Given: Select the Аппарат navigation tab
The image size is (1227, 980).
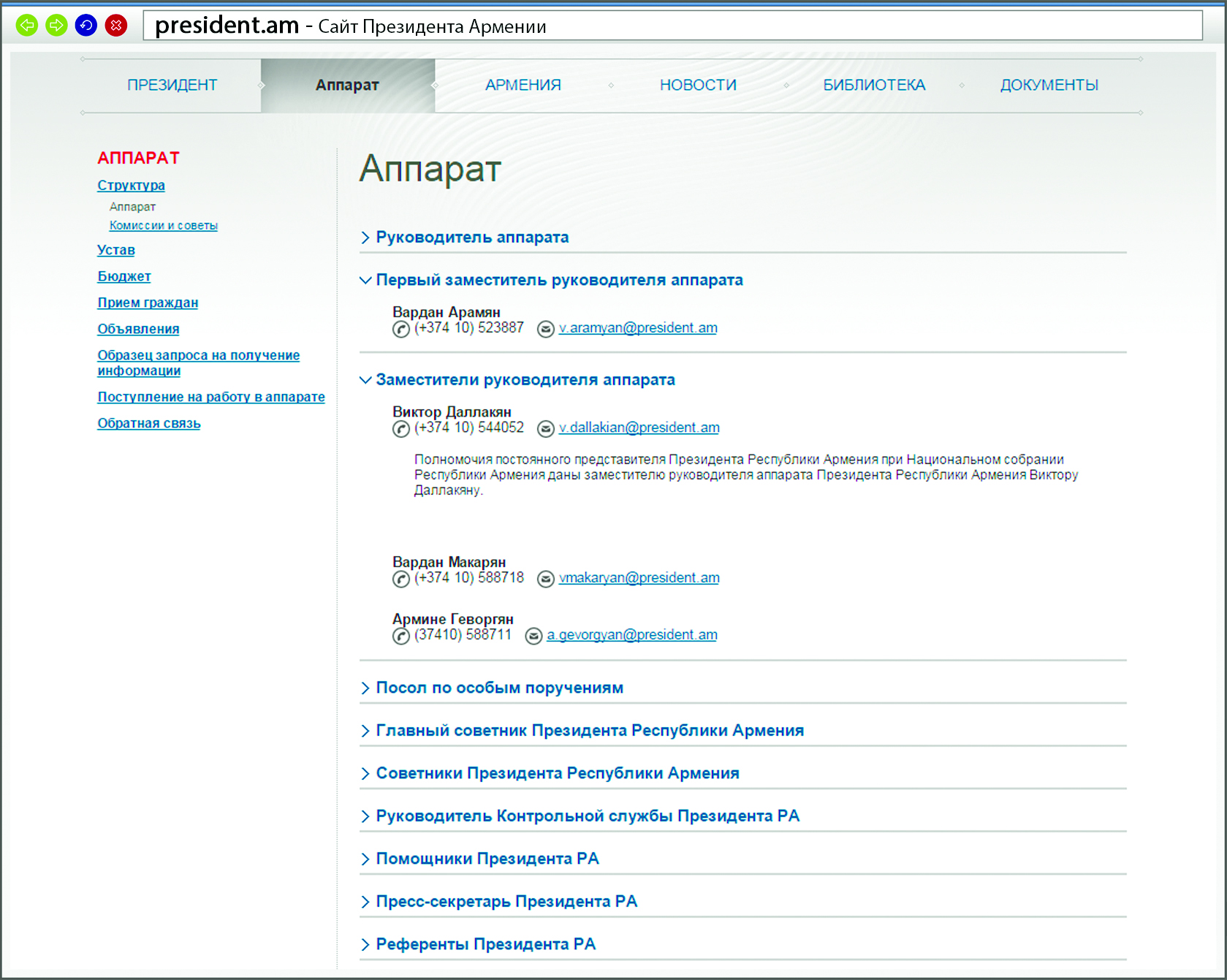Looking at the screenshot, I should 347,85.
